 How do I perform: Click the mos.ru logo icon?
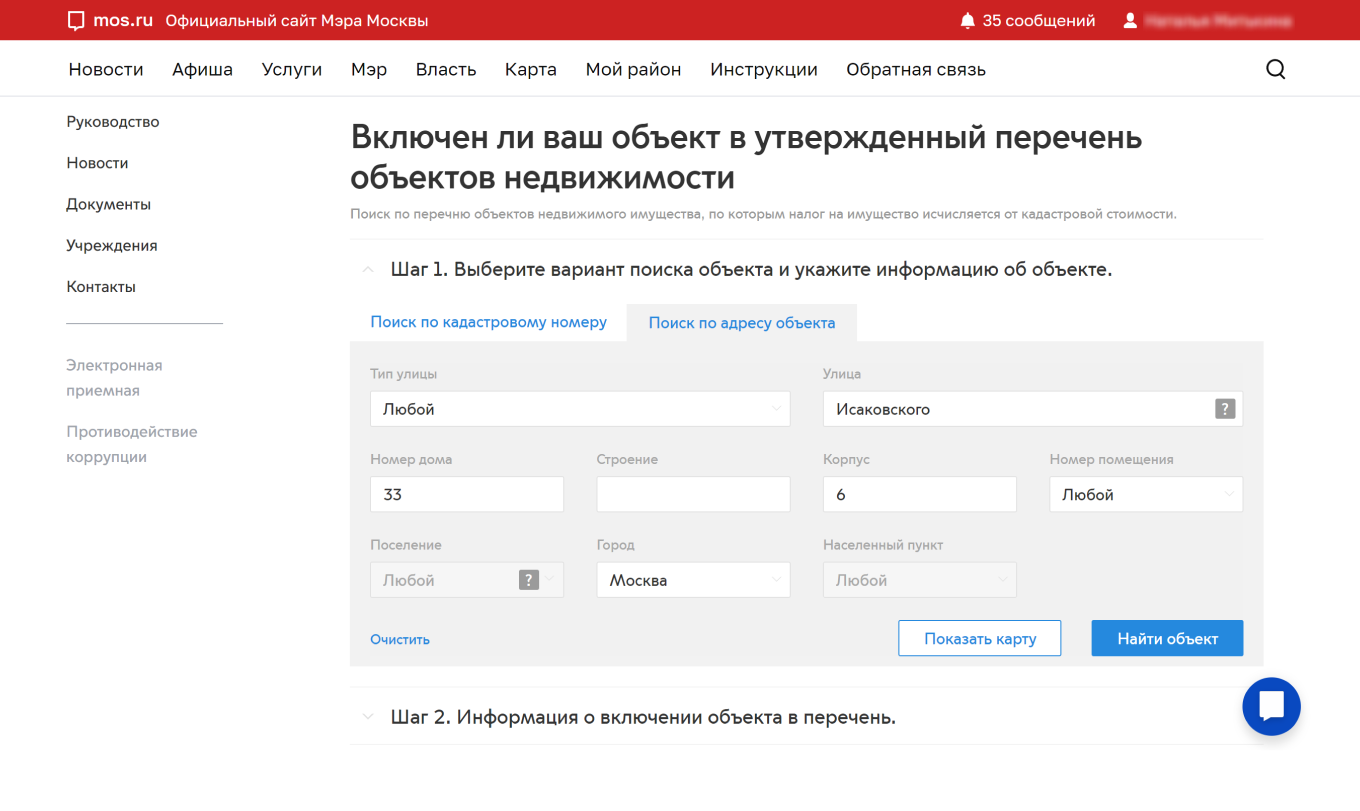click(76, 20)
